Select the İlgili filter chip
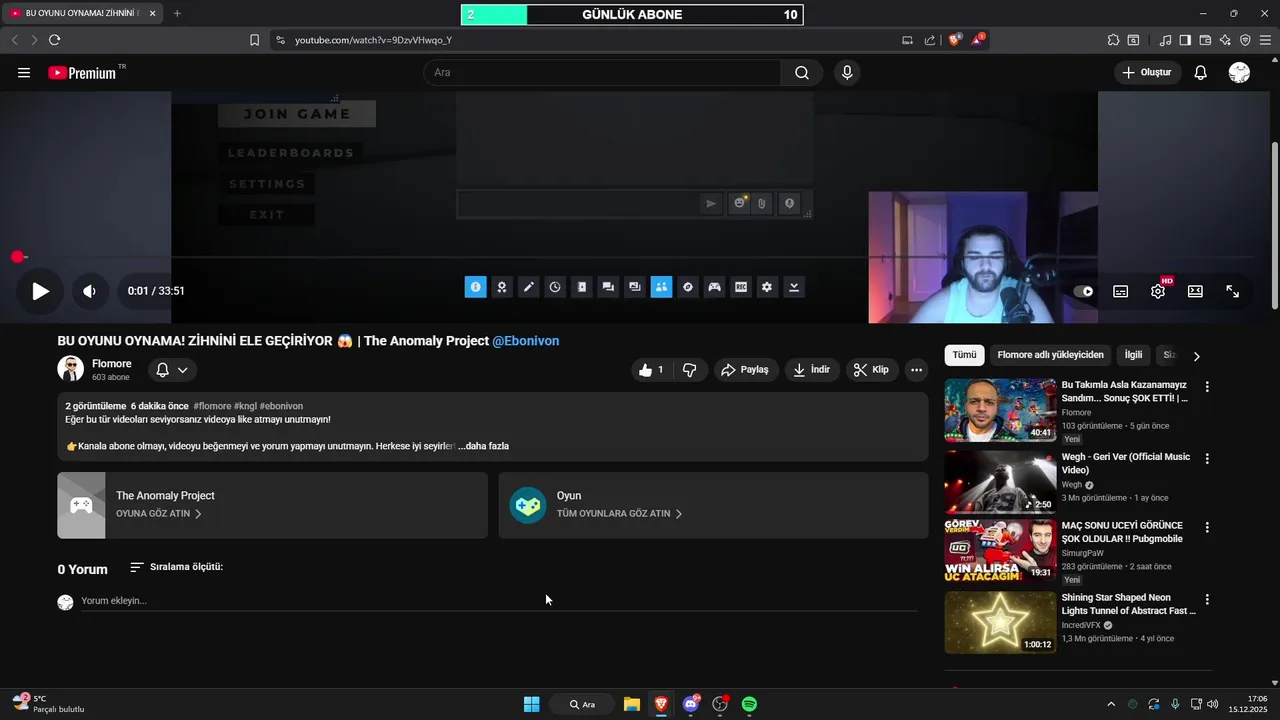 [x=1133, y=355]
